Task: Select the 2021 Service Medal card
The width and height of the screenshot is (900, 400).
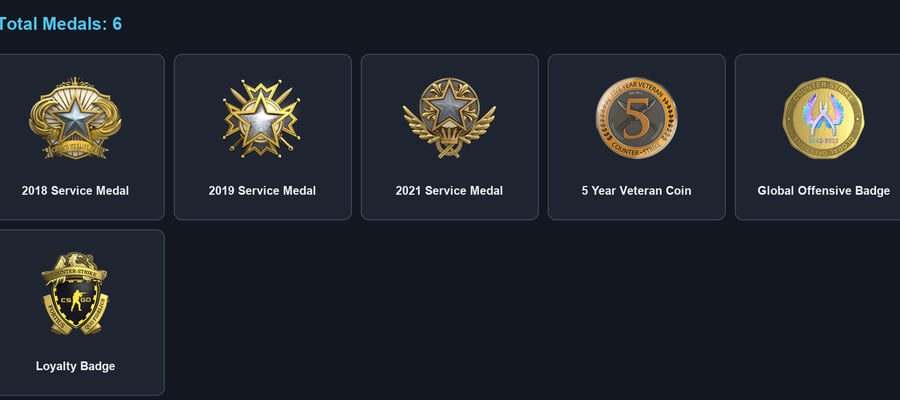Action: tap(449, 137)
